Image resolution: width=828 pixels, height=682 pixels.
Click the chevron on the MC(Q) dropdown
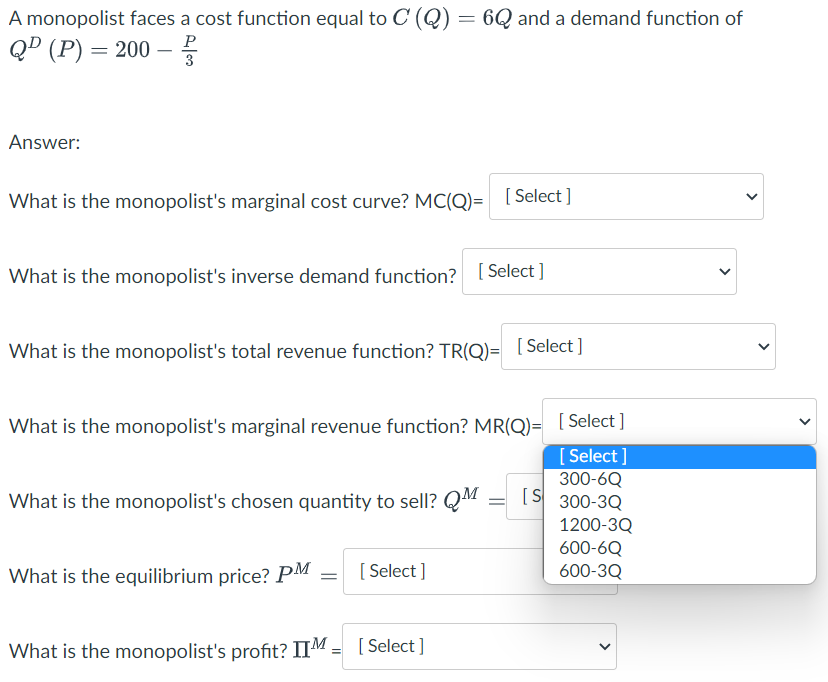coord(751,196)
